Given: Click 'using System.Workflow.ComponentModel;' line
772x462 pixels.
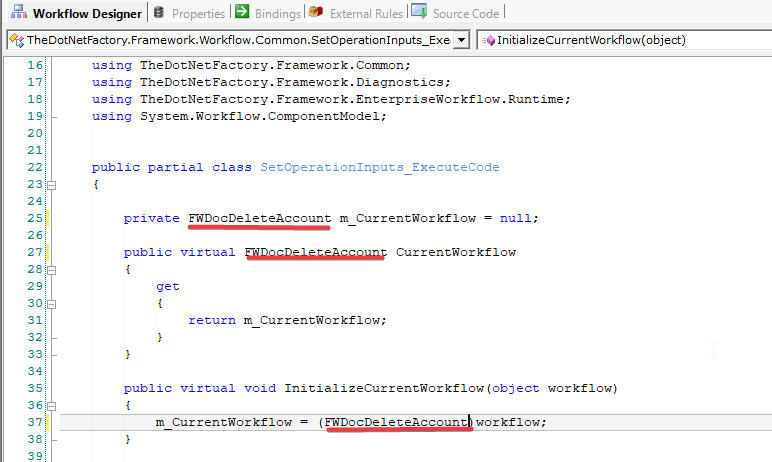Looking at the screenshot, I should pyautogui.click(x=239, y=116).
